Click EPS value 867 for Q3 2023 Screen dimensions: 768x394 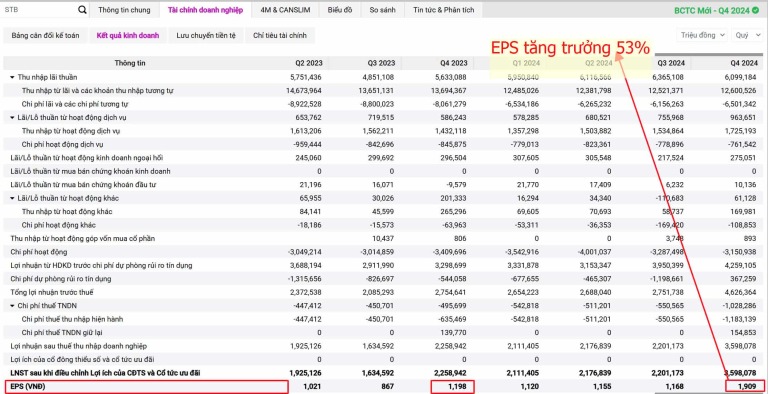[x=388, y=387]
